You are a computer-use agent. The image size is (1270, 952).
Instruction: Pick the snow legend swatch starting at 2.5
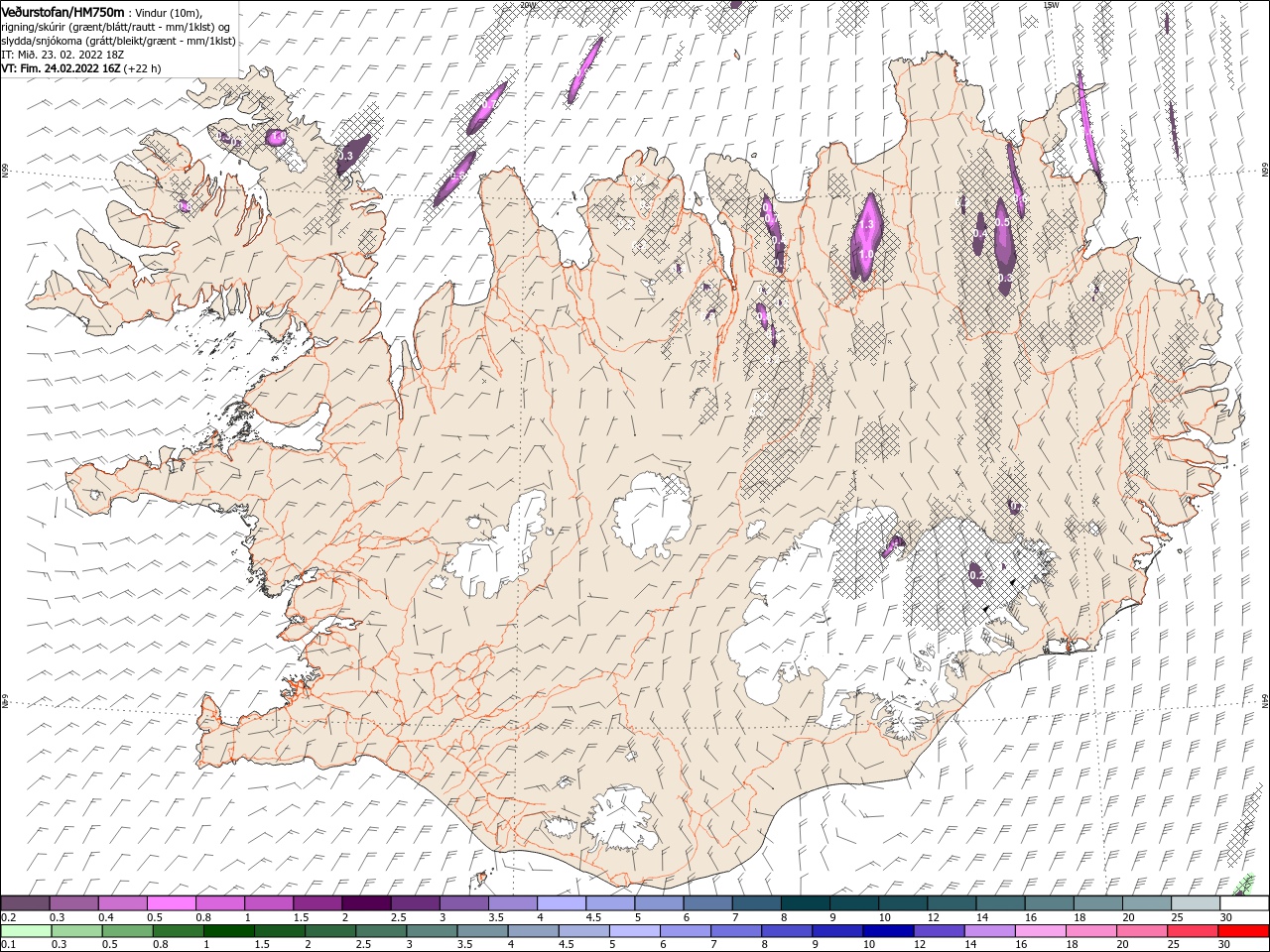pos(415,902)
